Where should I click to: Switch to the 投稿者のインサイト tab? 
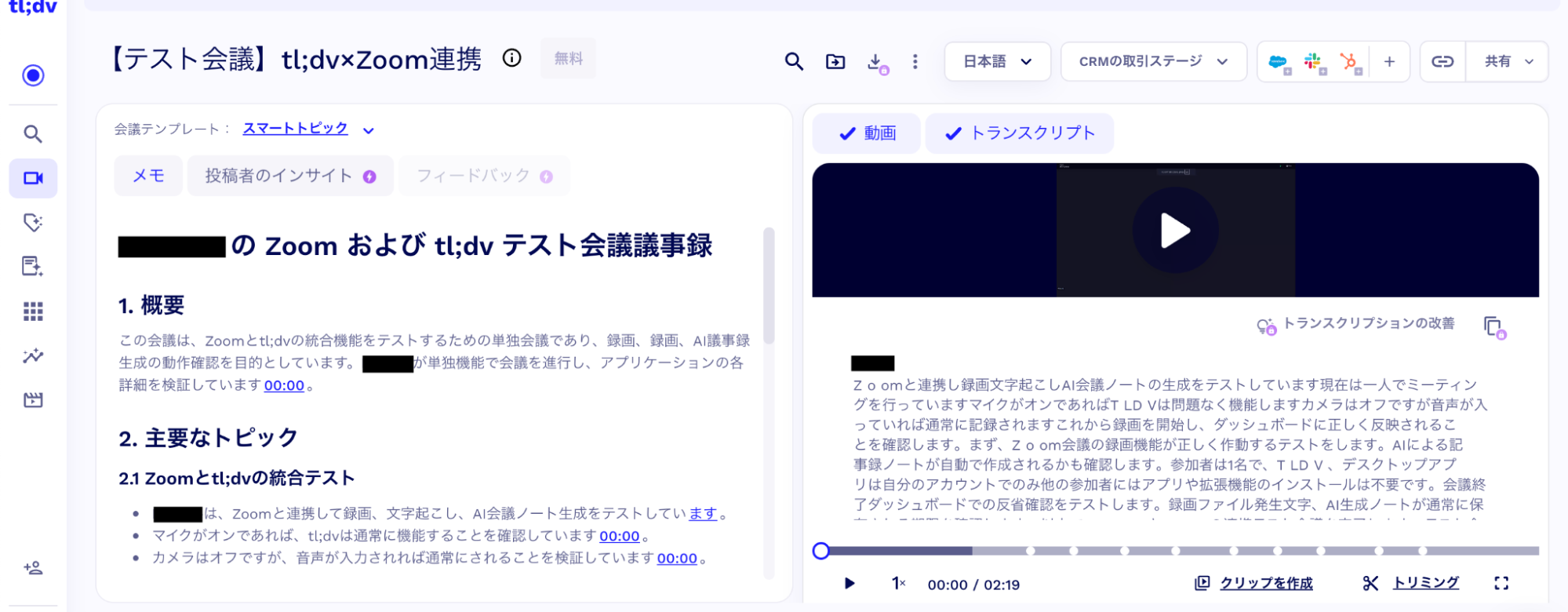pyautogui.click(x=289, y=176)
